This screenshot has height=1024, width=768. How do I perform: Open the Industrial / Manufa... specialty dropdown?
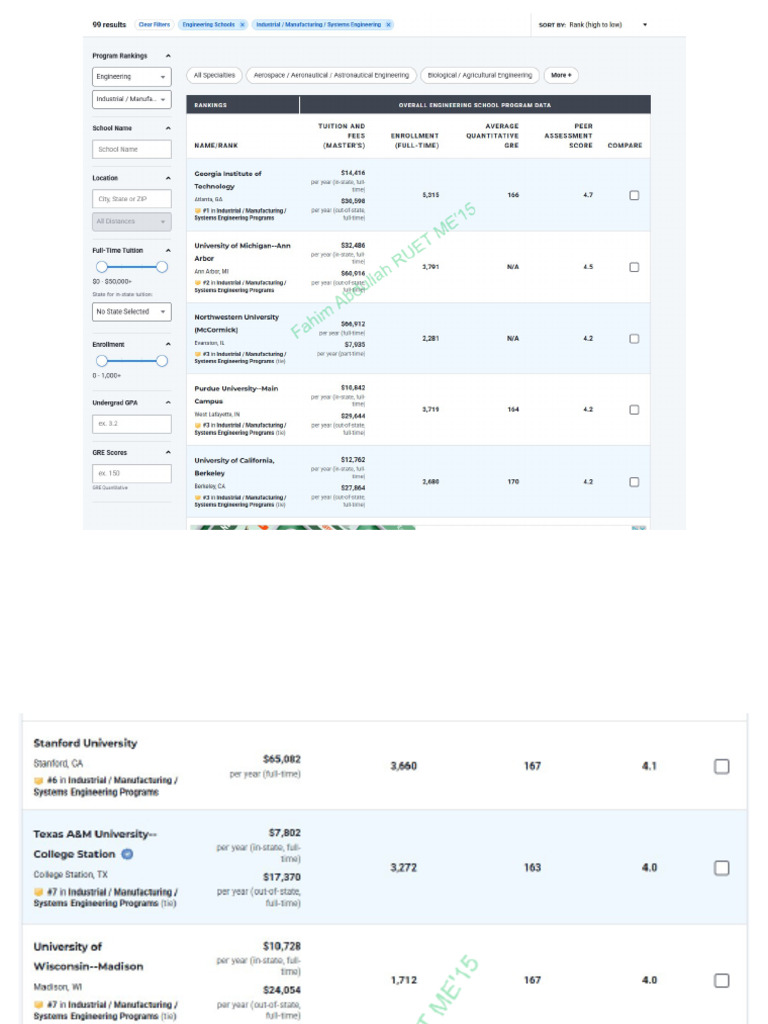(x=132, y=99)
